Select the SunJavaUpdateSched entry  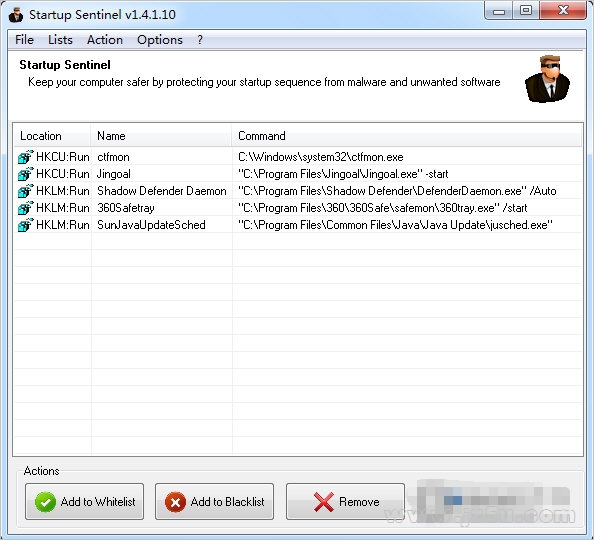[x=151, y=225]
